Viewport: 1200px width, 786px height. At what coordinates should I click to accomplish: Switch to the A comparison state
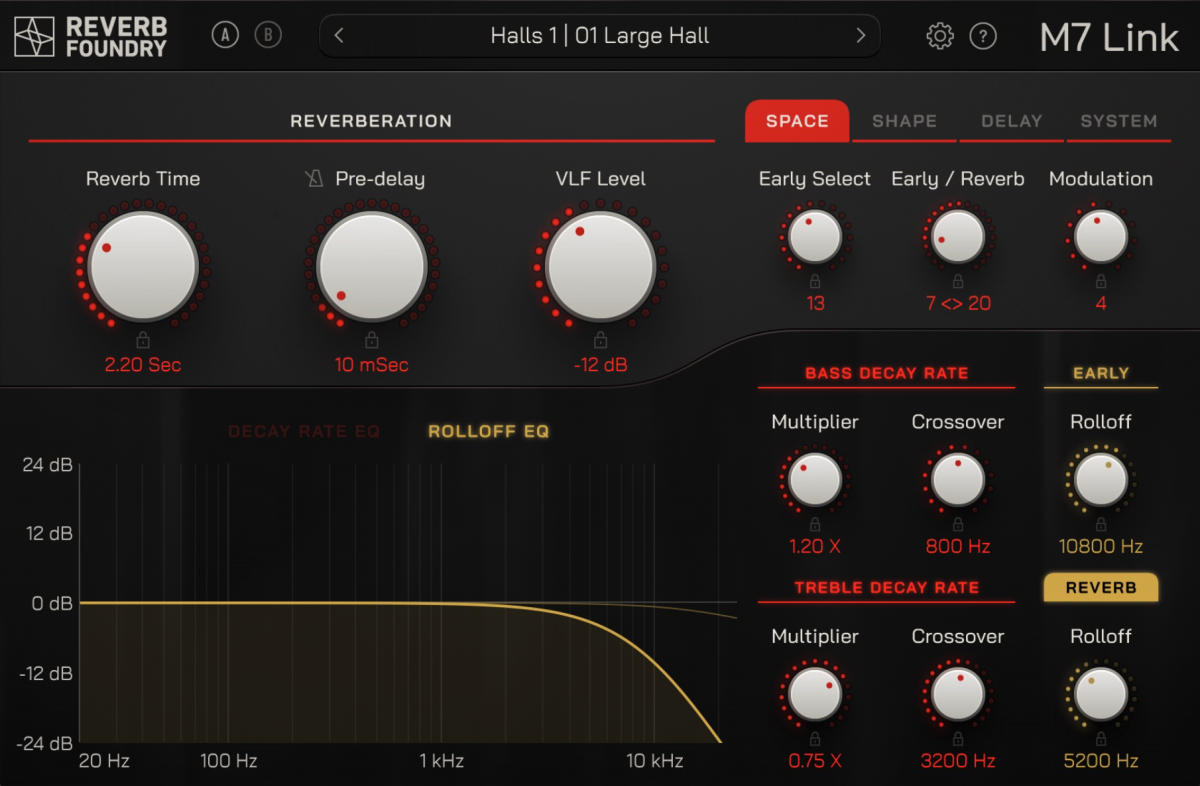tap(225, 36)
